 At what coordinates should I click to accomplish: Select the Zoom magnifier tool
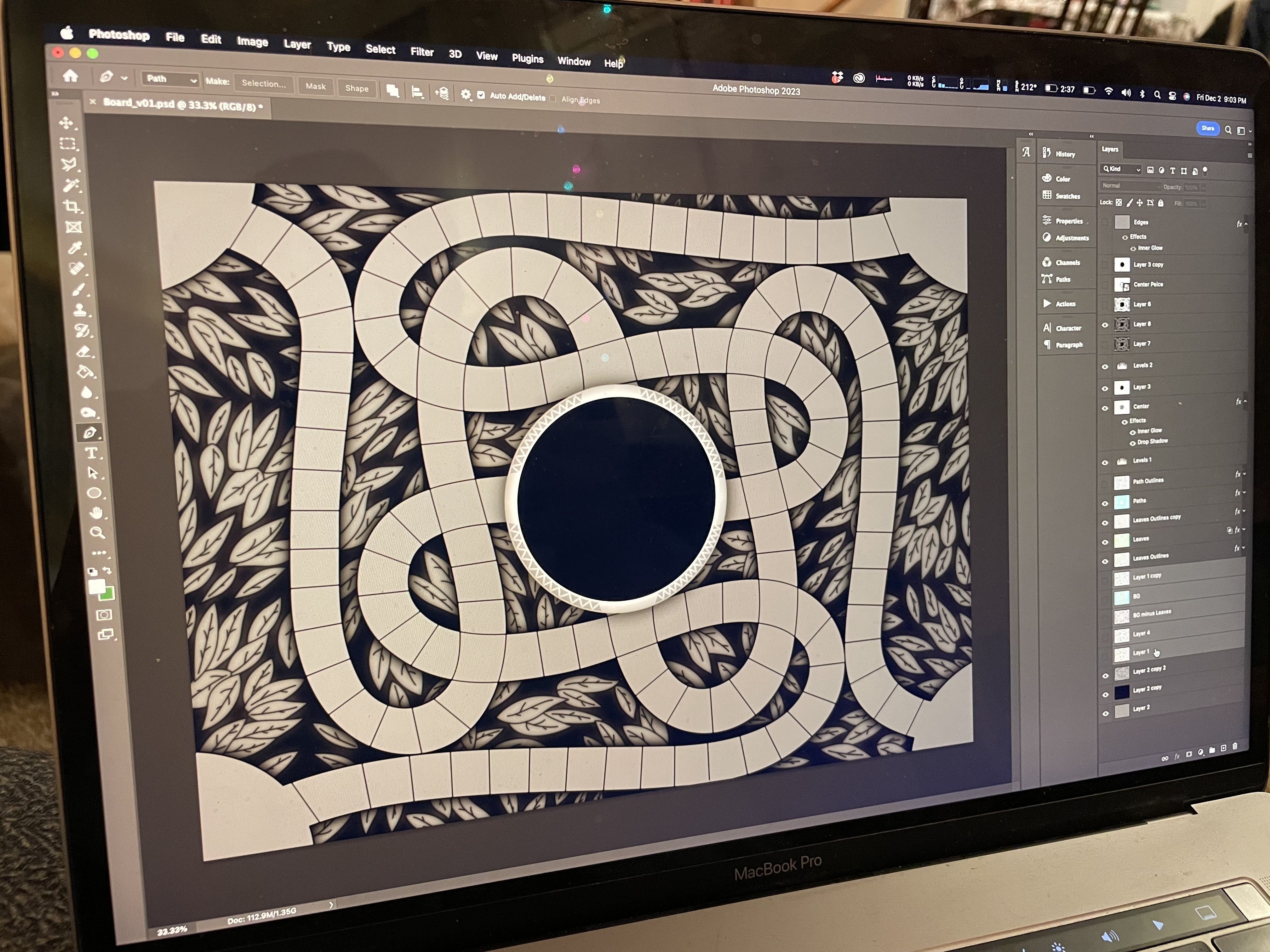(98, 533)
